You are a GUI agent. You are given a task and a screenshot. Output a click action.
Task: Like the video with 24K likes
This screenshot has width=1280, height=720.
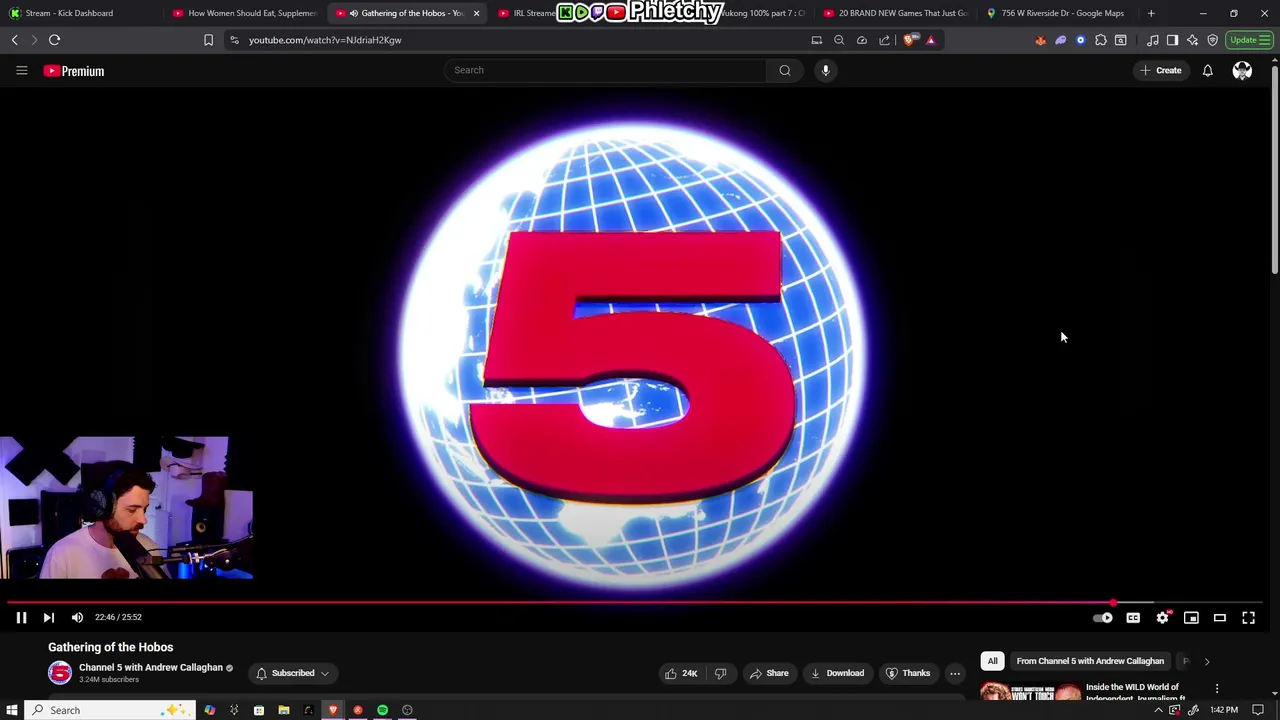tap(682, 673)
